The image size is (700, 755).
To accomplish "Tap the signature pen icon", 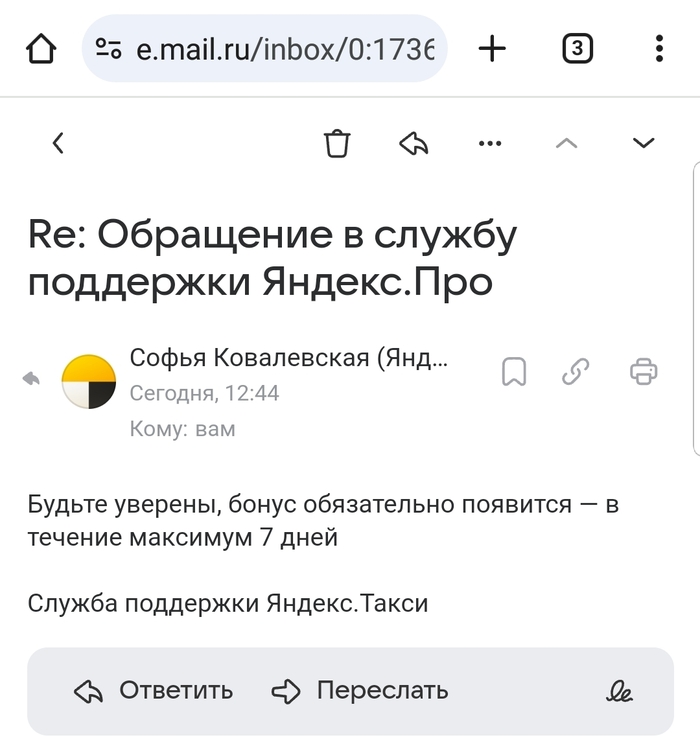I will point(620,691).
